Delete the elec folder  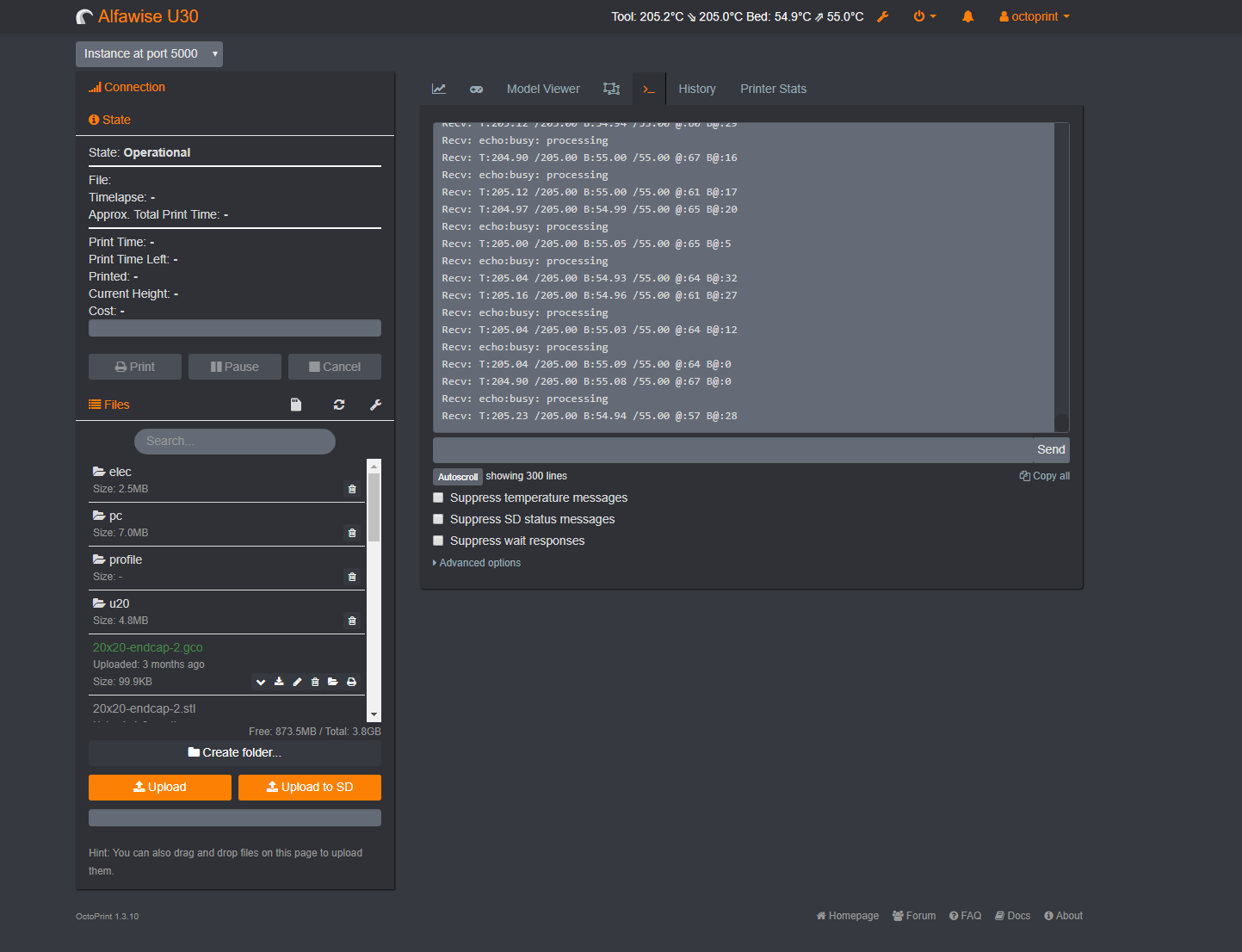click(352, 489)
